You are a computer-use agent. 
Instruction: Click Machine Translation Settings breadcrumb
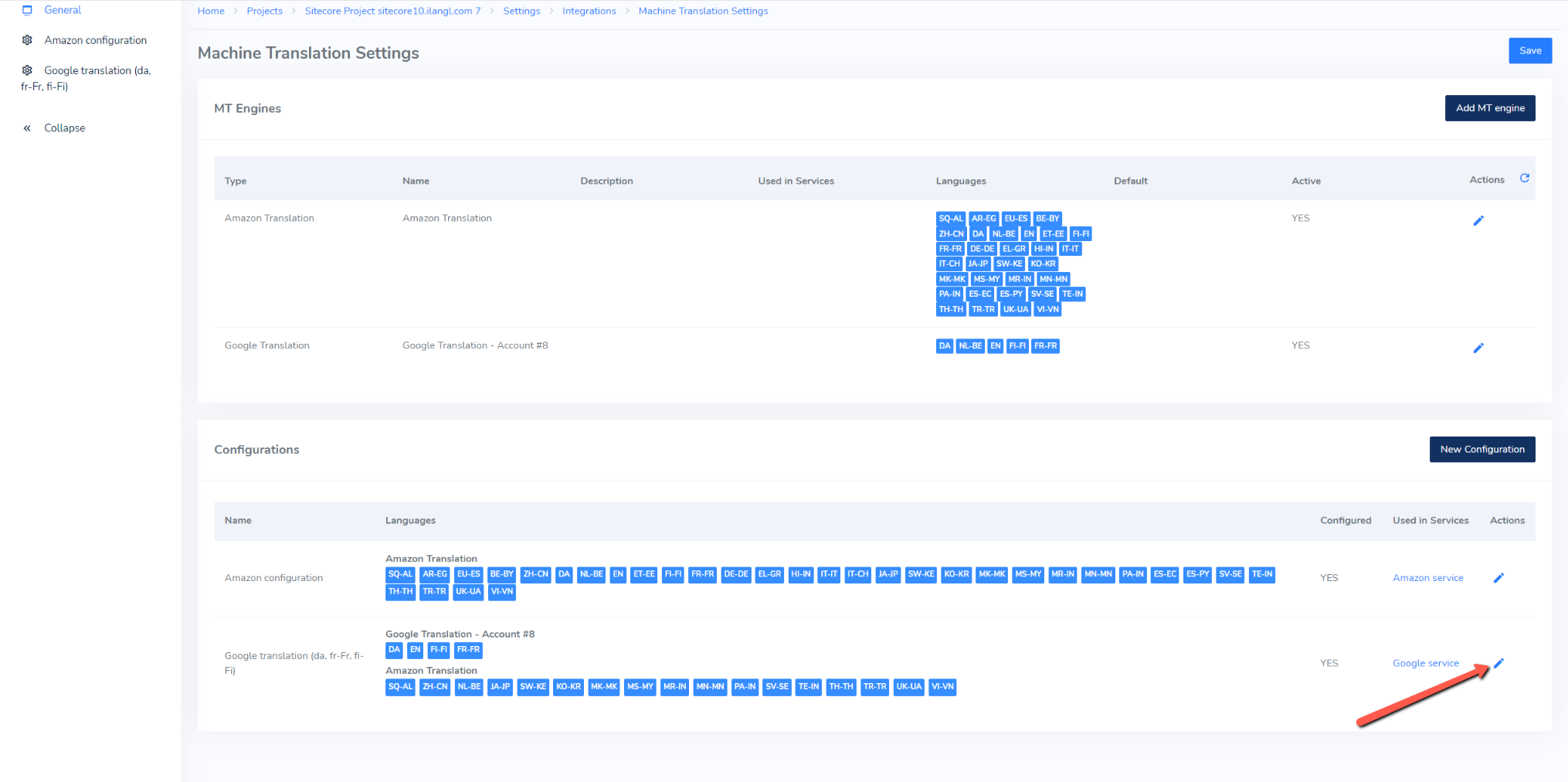[703, 11]
